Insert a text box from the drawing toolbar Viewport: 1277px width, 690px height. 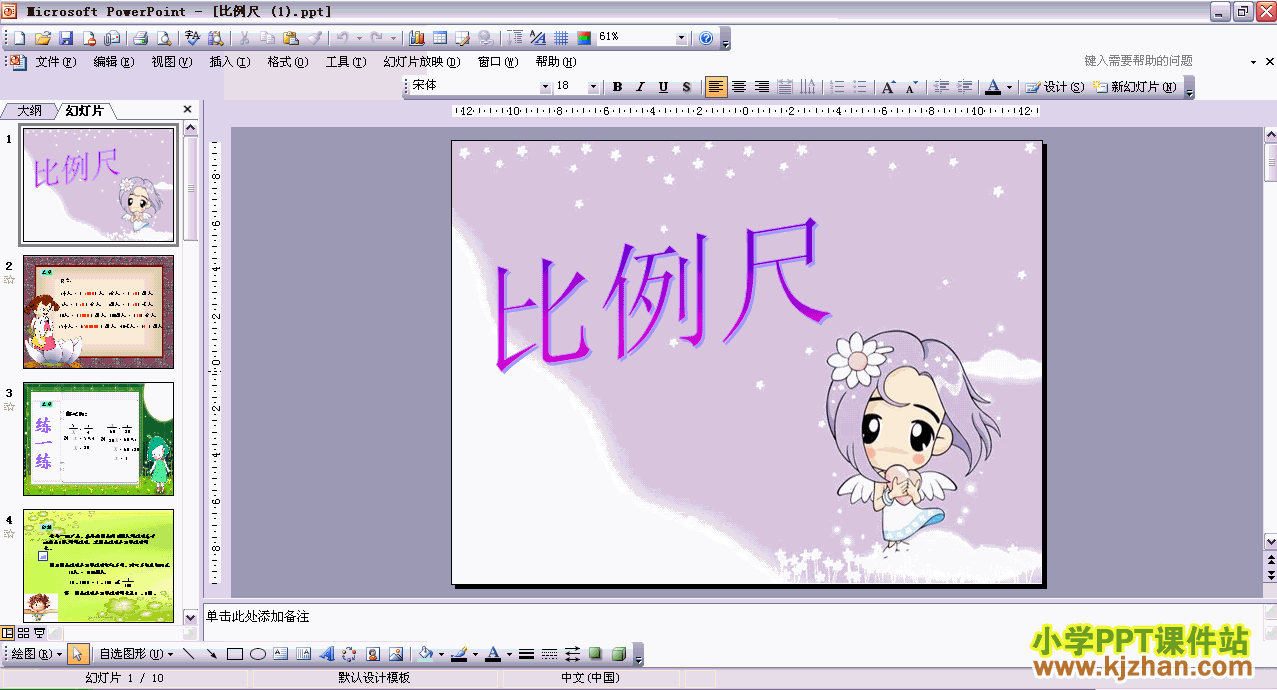tap(281, 654)
